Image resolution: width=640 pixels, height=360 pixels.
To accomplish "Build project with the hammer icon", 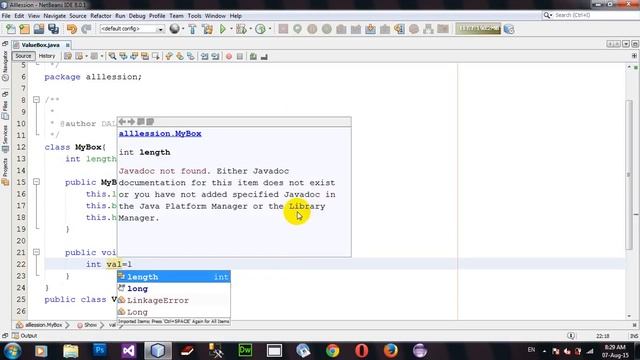I will tap(192, 29).
